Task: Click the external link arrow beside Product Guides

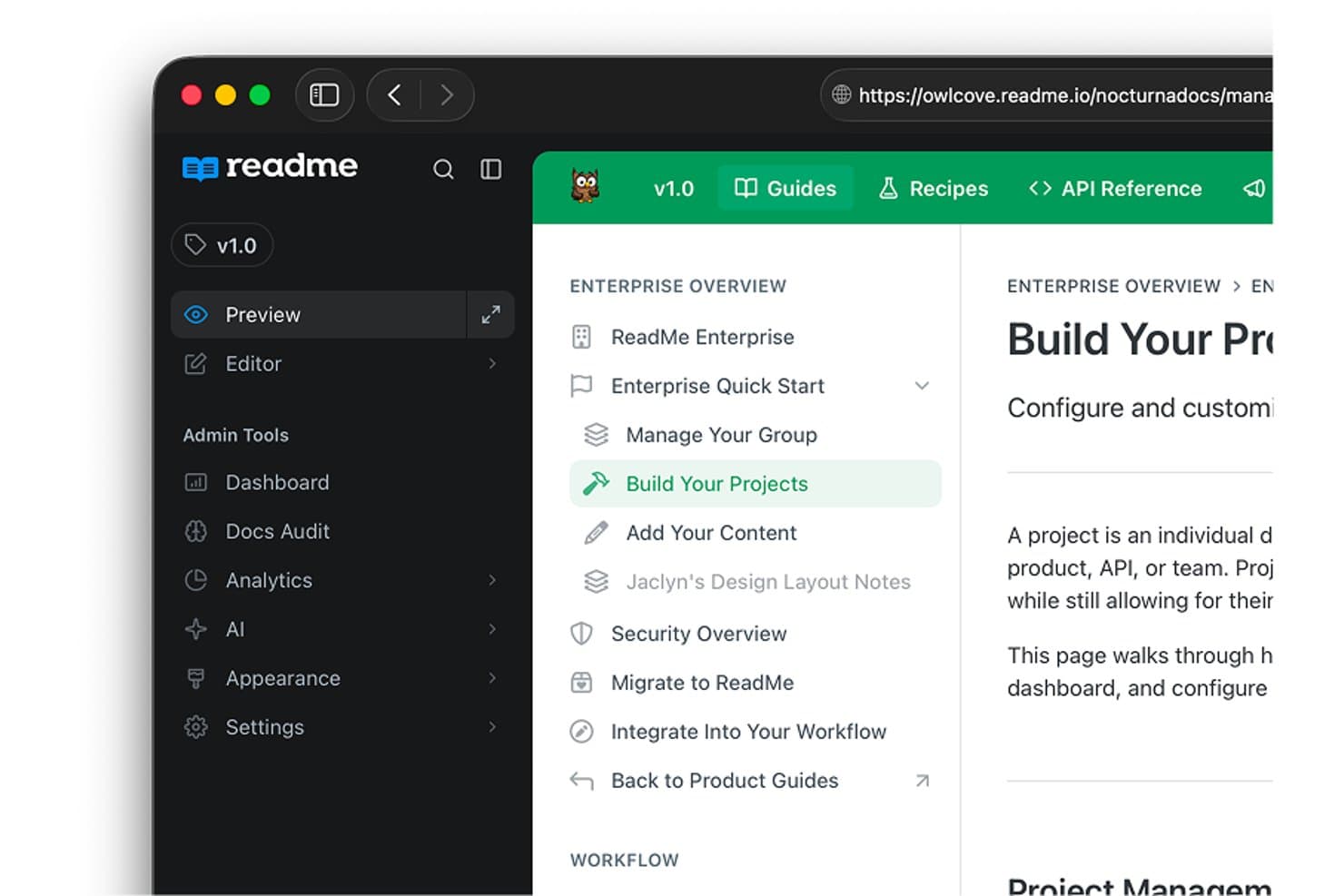Action: click(923, 782)
